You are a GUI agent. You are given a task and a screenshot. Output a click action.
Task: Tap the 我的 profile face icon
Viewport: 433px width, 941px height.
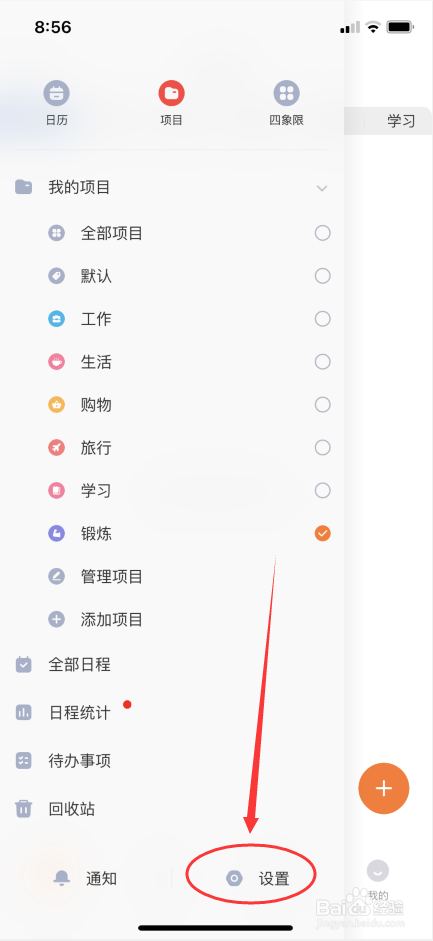tap(378, 870)
